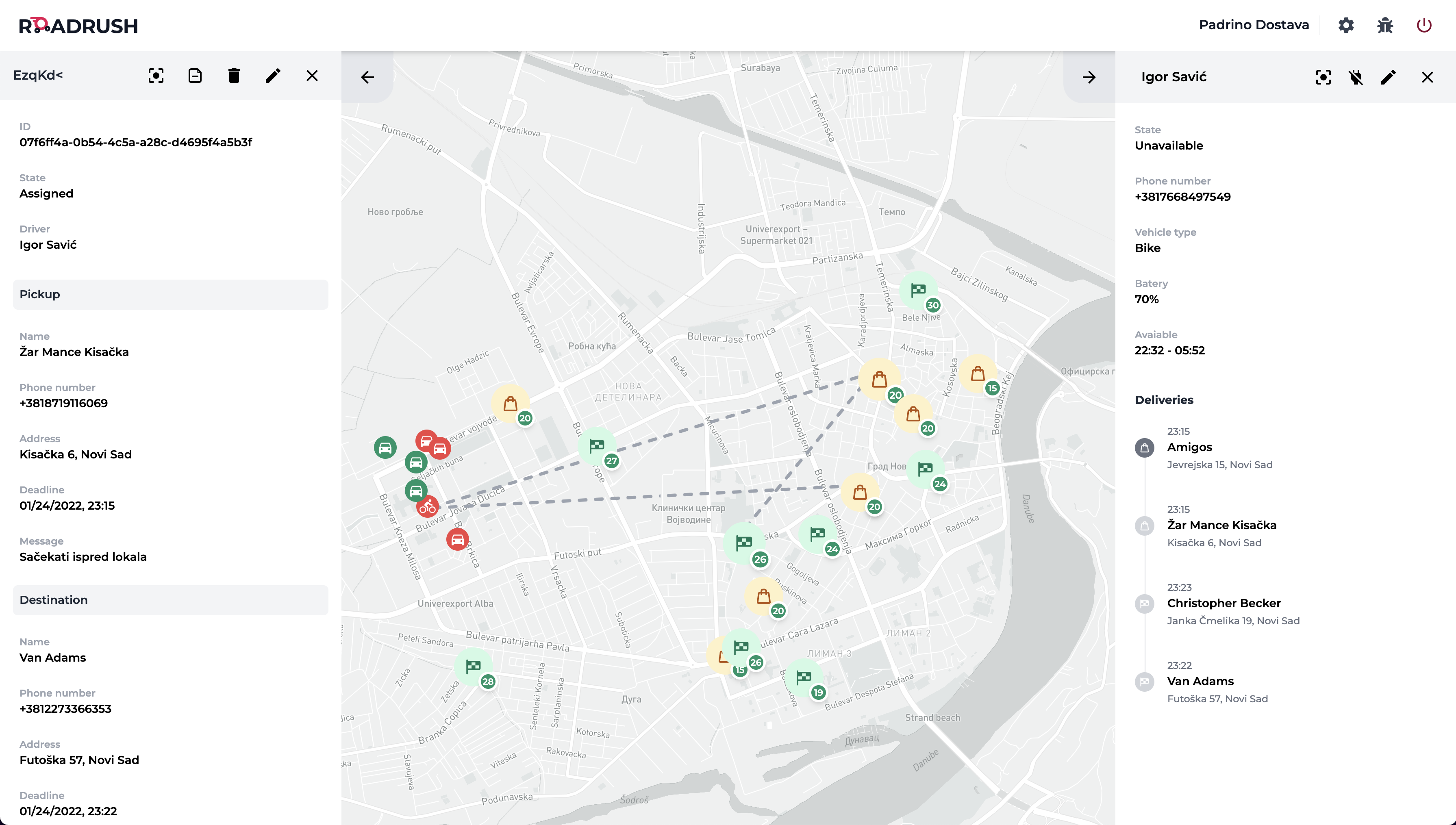This screenshot has width=1456, height=825.
Task: Open Van Adams delivery in the list
Action: [1200, 682]
